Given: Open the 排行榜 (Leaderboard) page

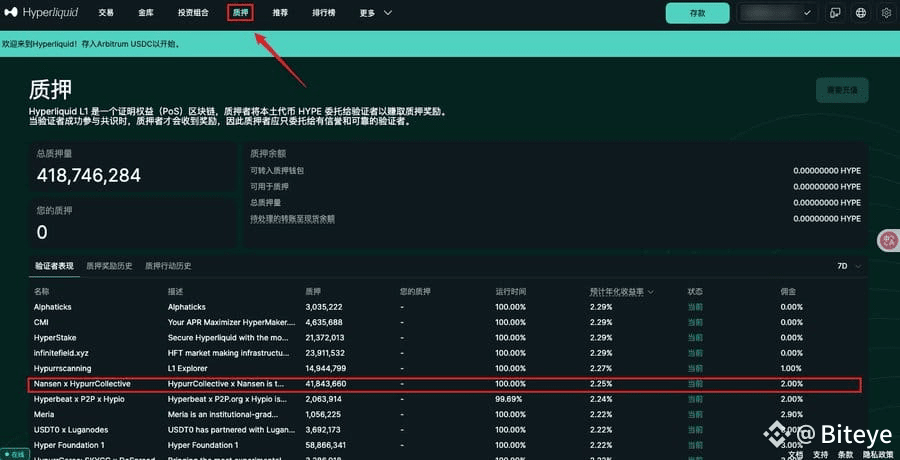Looking at the screenshot, I should click(324, 13).
